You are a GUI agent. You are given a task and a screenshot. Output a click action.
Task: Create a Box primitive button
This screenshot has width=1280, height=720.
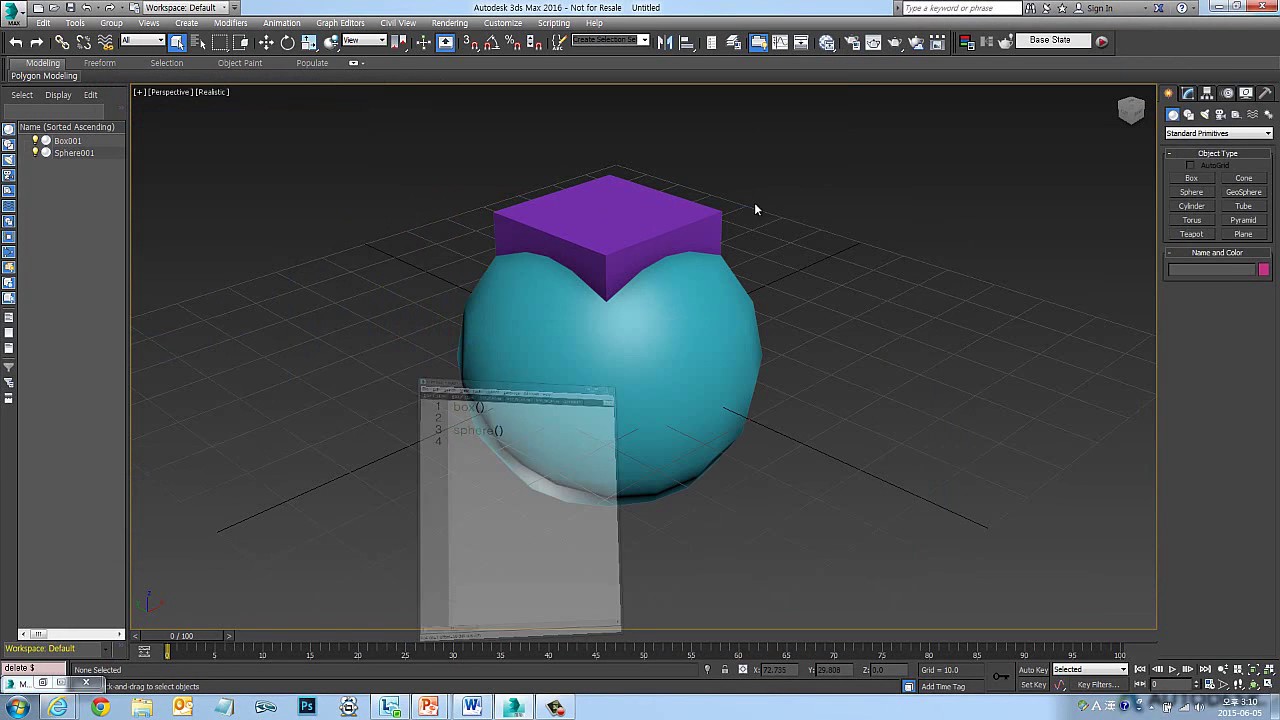(1192, 178)
